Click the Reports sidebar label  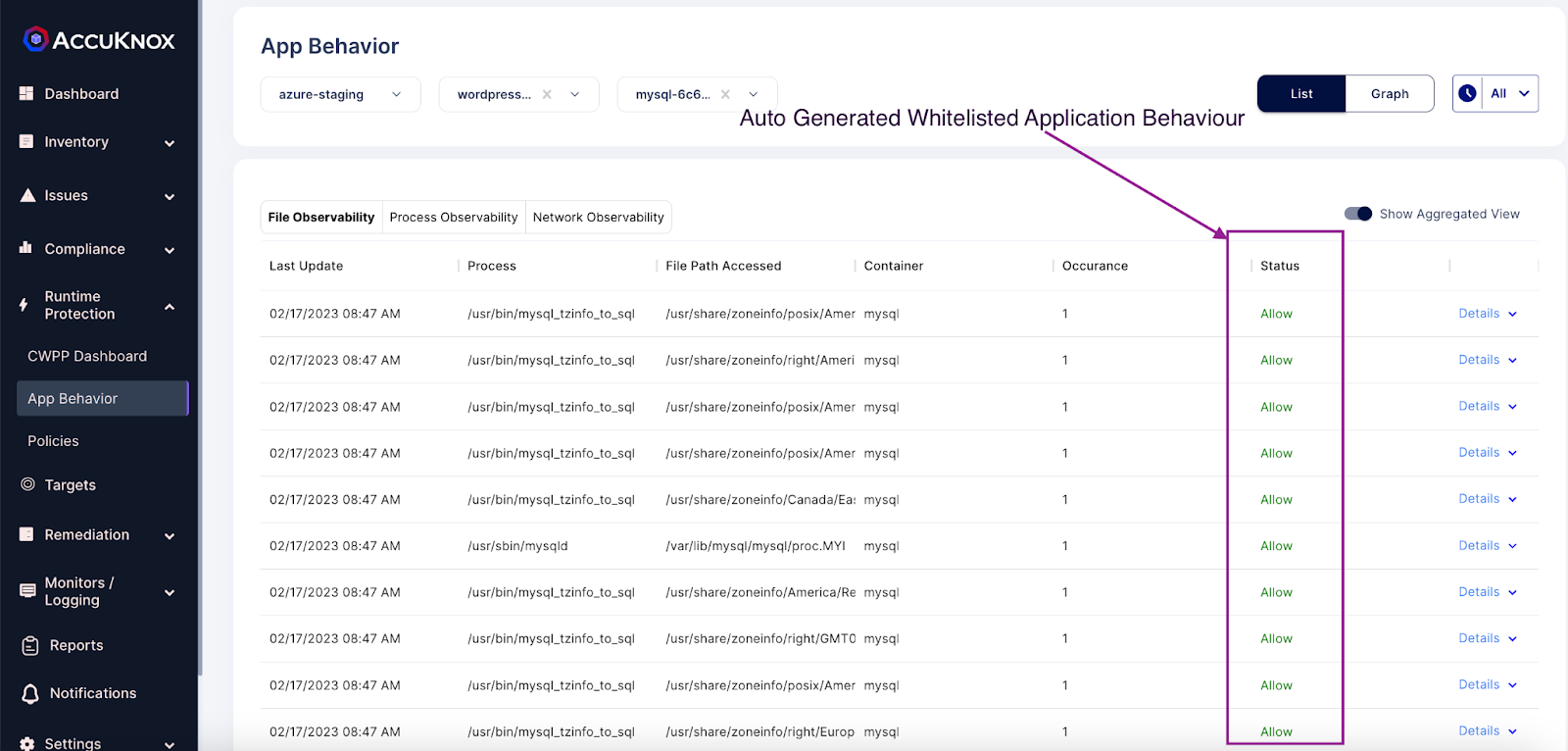(76, 645)
